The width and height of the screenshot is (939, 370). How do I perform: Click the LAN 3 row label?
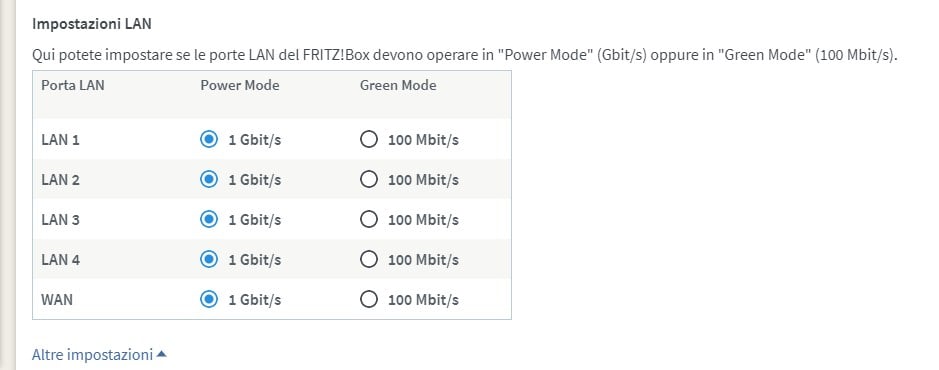click(60, 220)
